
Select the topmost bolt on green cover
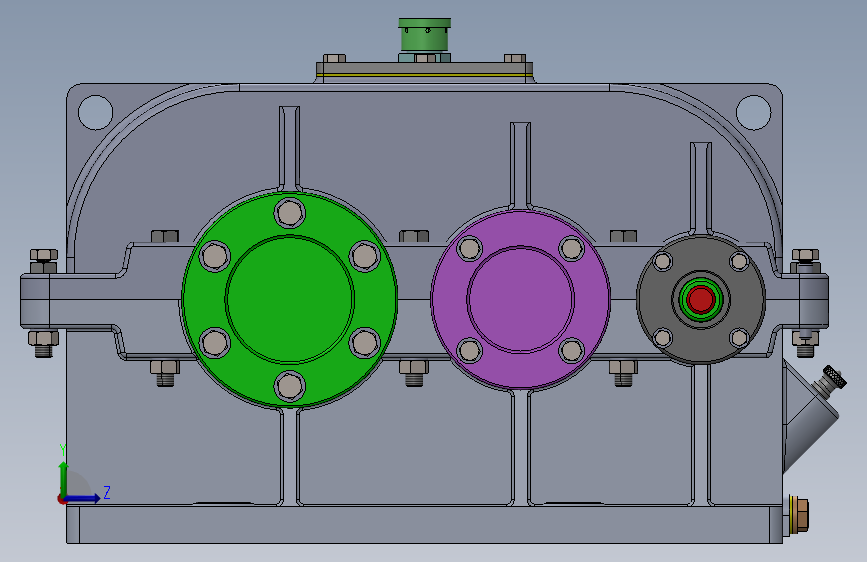point(290,213)
